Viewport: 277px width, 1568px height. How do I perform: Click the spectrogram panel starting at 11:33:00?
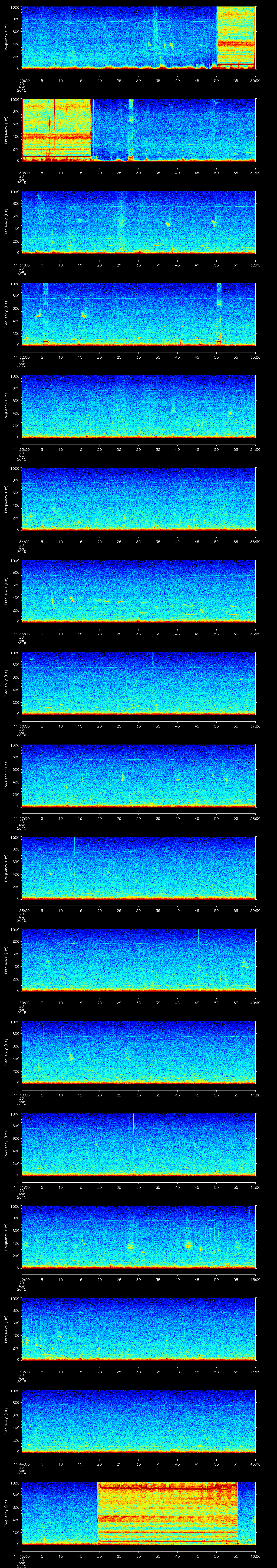coord(138,407)
